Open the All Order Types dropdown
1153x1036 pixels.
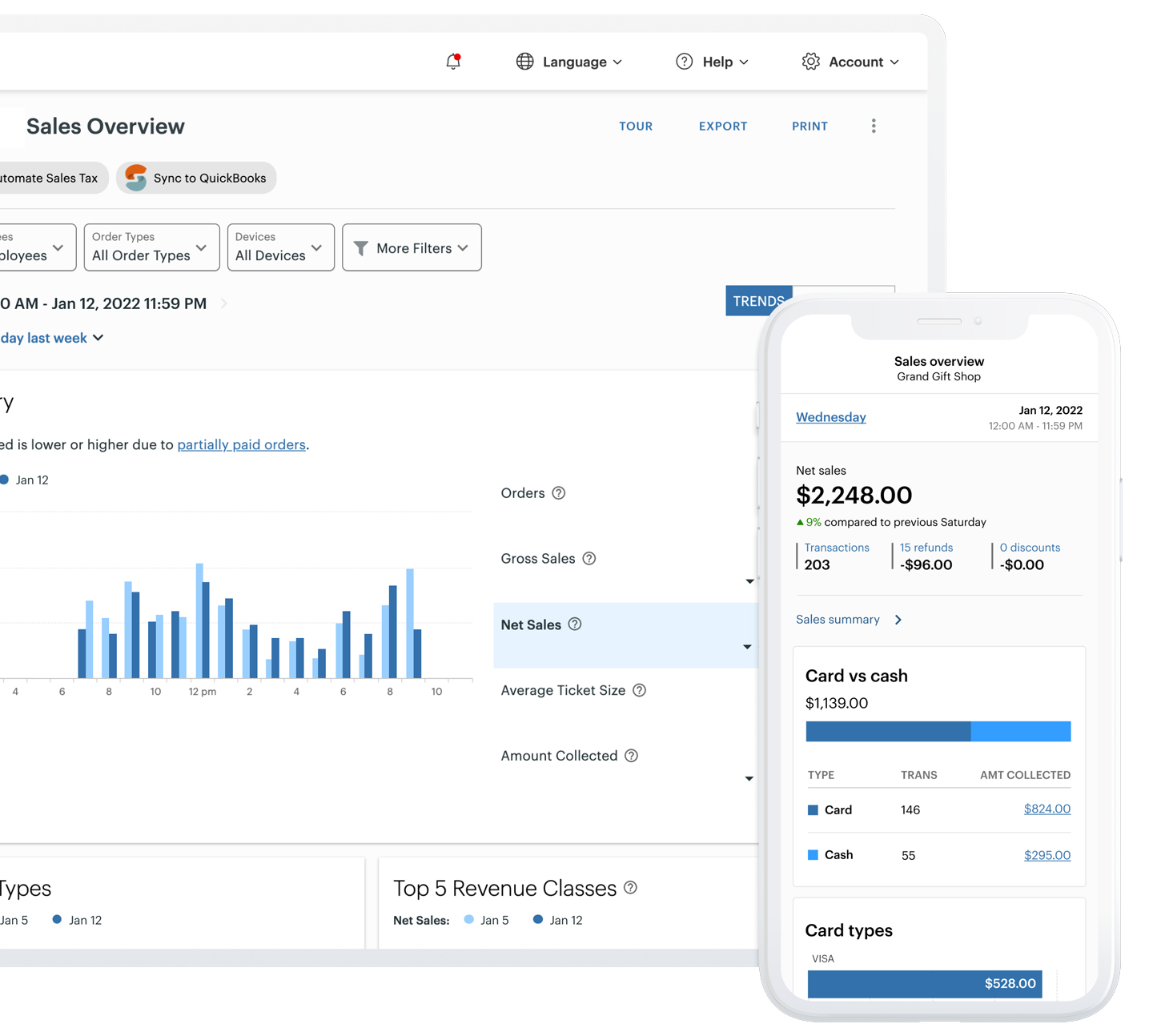151,247
